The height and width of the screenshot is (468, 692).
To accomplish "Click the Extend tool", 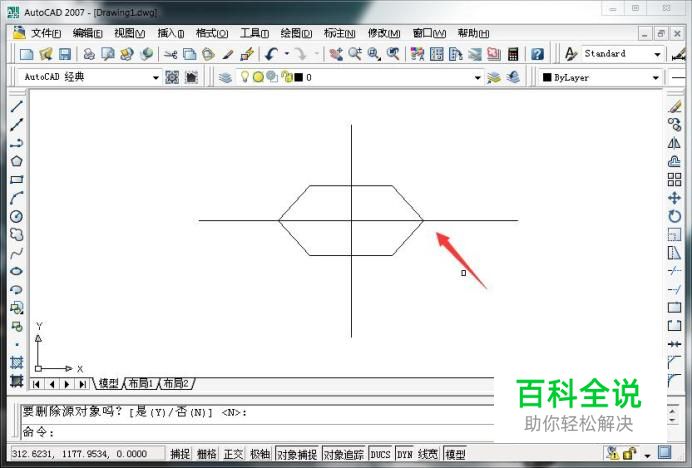I will point(674,290).
